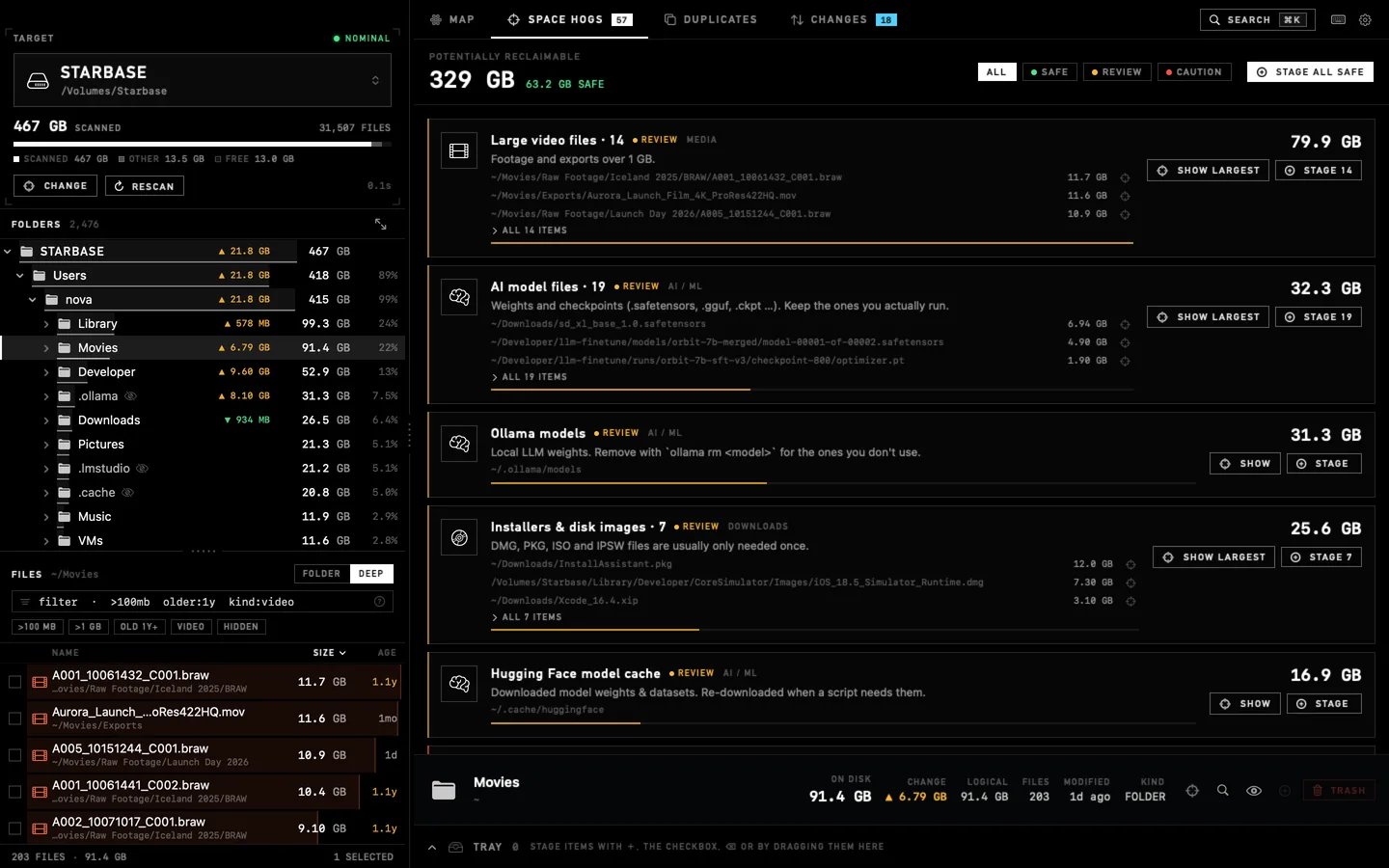Open the Search box in the top bar
Image resolution: width=1389 pixels, height=868 pixels.
tap(1258, 19)
